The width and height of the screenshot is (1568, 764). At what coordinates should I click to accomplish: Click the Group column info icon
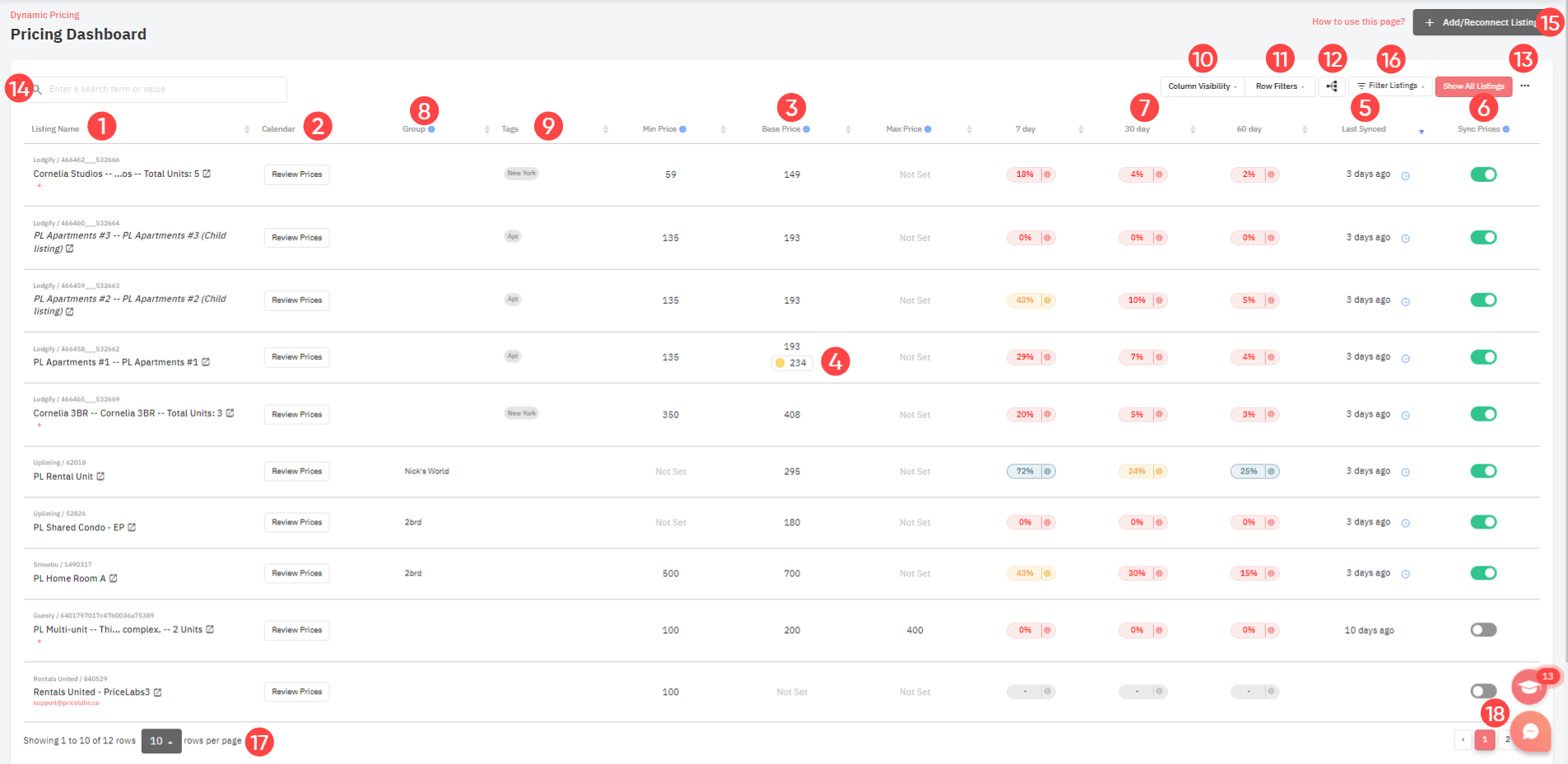coord(431,129)
